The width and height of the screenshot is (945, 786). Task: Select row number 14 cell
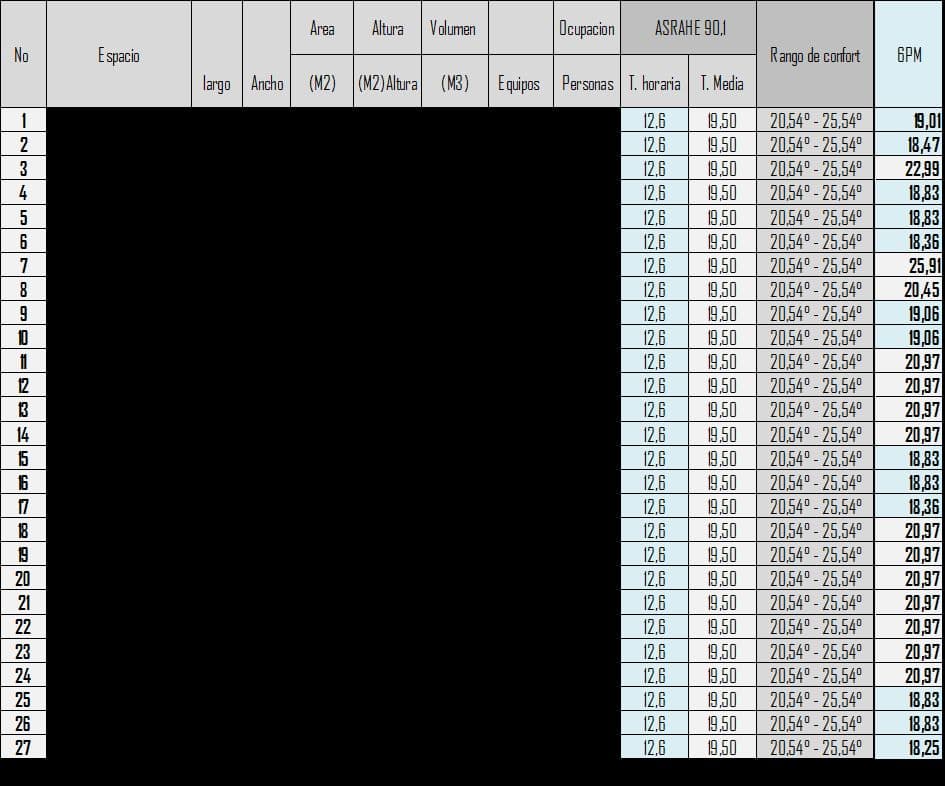coord(23,434)
